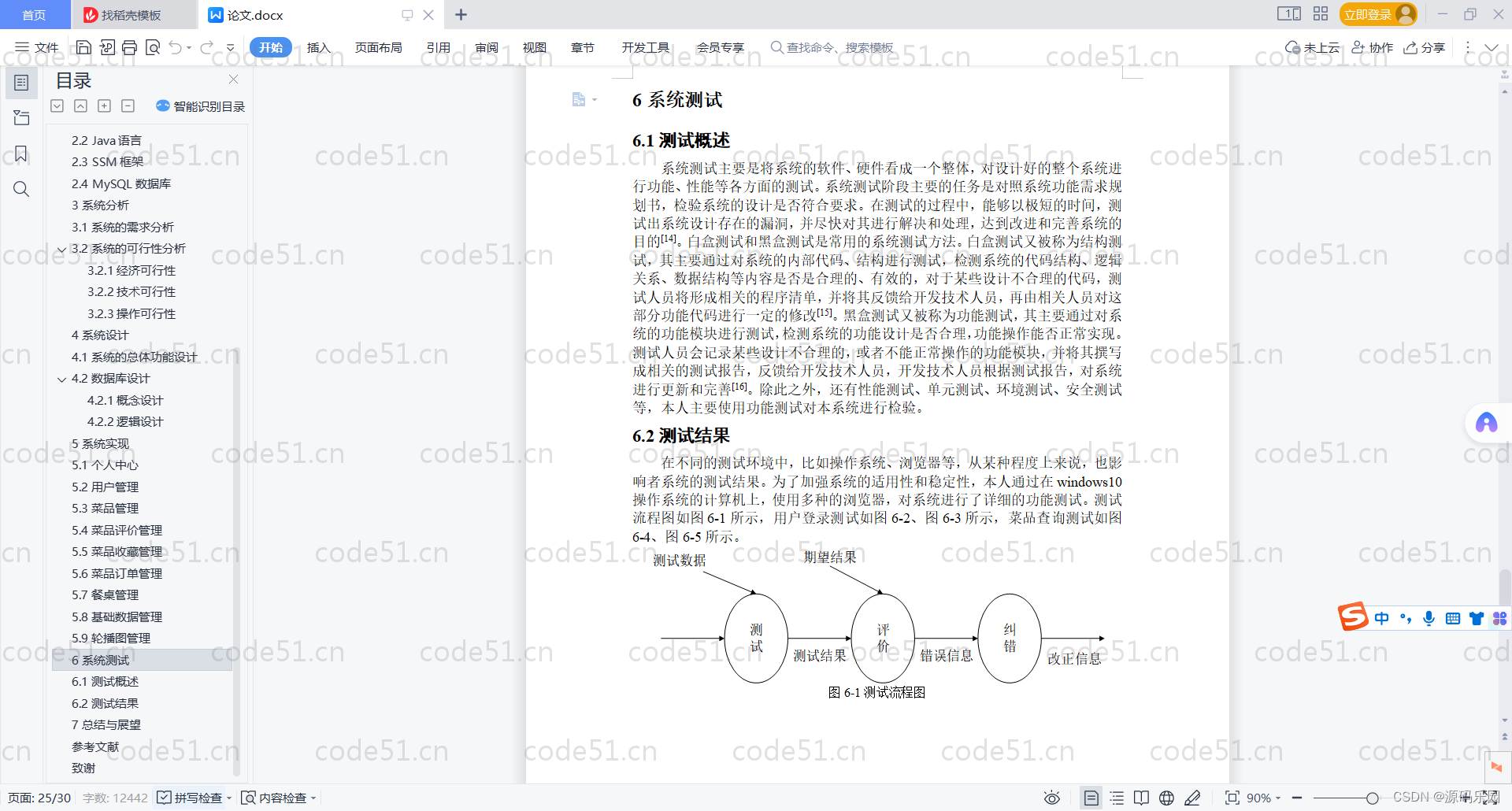Screen dimensions: 1512x811
Task: Open the outline/TOC panel sidebar icon
Action: tap(21, 83)
